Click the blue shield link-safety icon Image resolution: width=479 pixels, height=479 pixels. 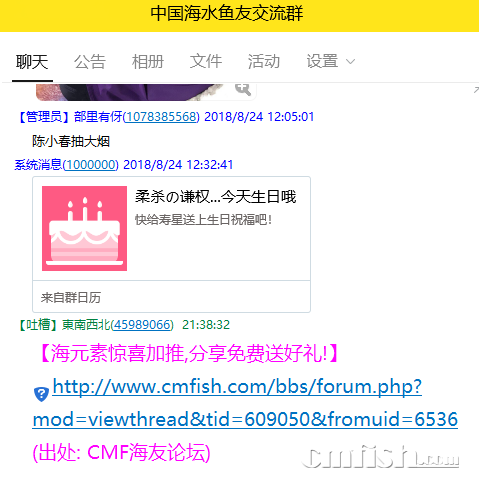[x=41, y=394]
